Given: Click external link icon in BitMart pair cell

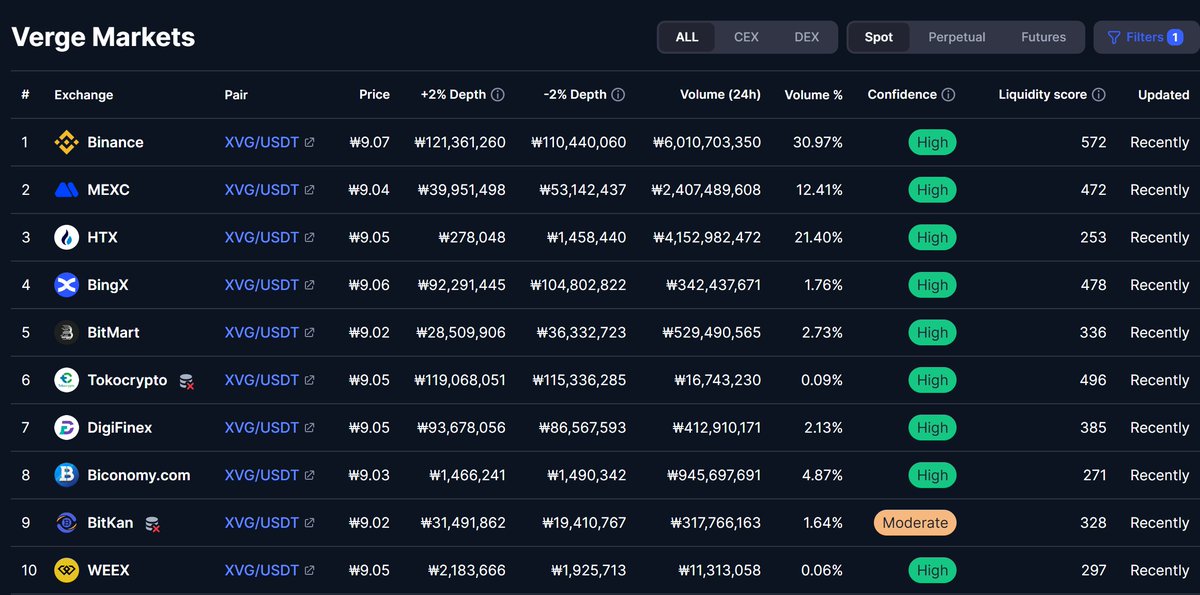Looking at the screenshot, I should click(x=310, y=333).
